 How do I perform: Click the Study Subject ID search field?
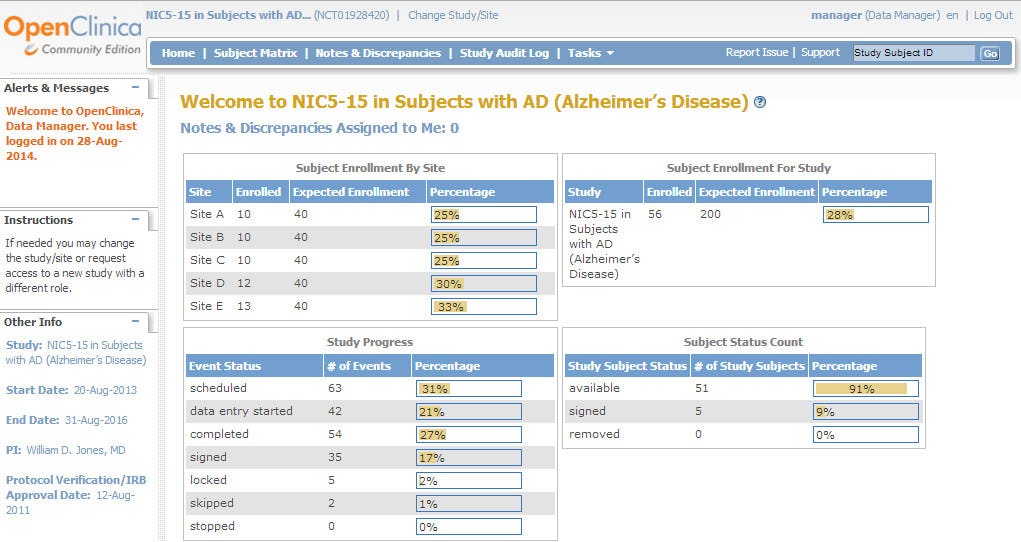913,53
